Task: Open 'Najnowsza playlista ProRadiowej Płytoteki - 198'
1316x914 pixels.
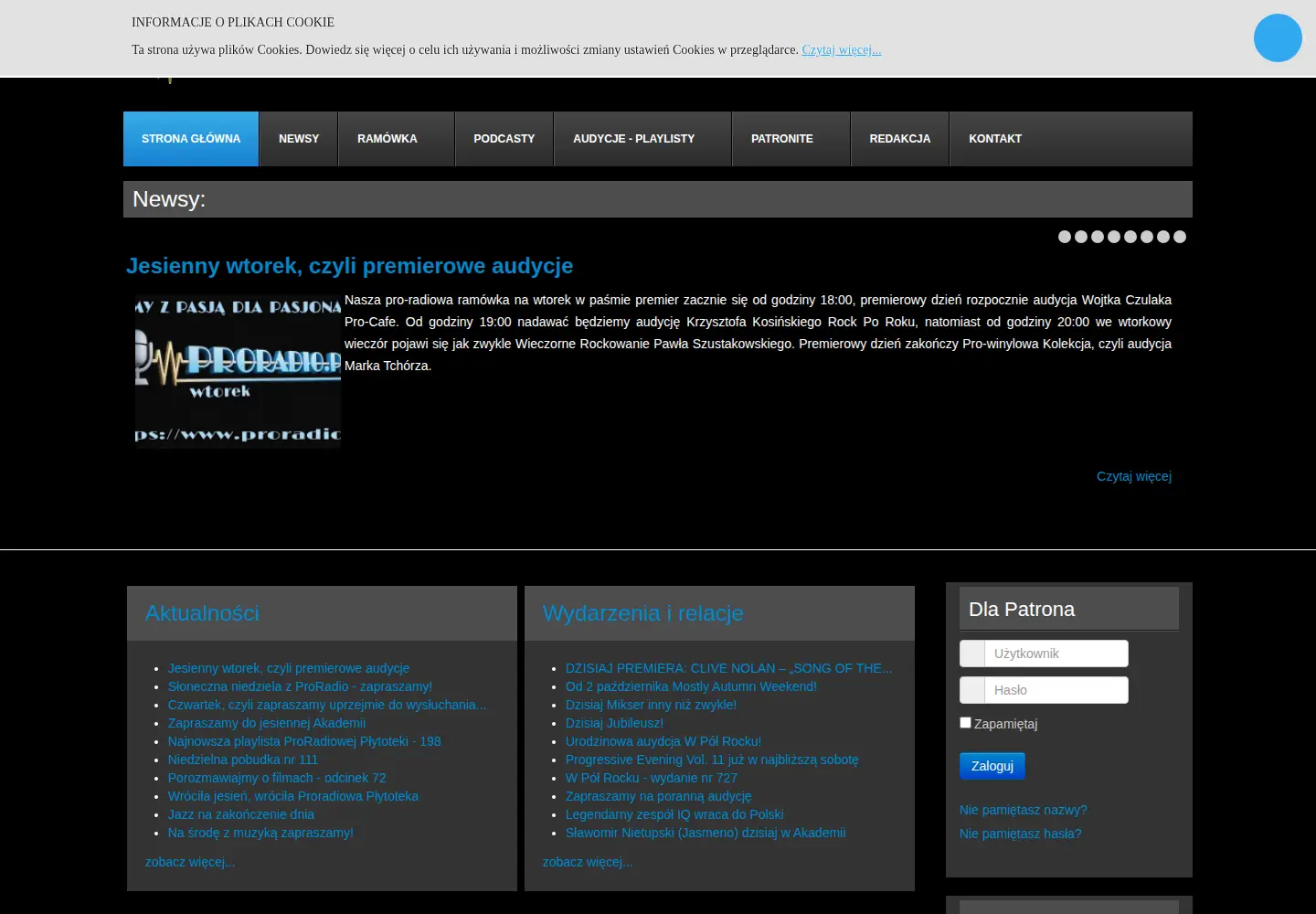Action: [x=304, y=741]
